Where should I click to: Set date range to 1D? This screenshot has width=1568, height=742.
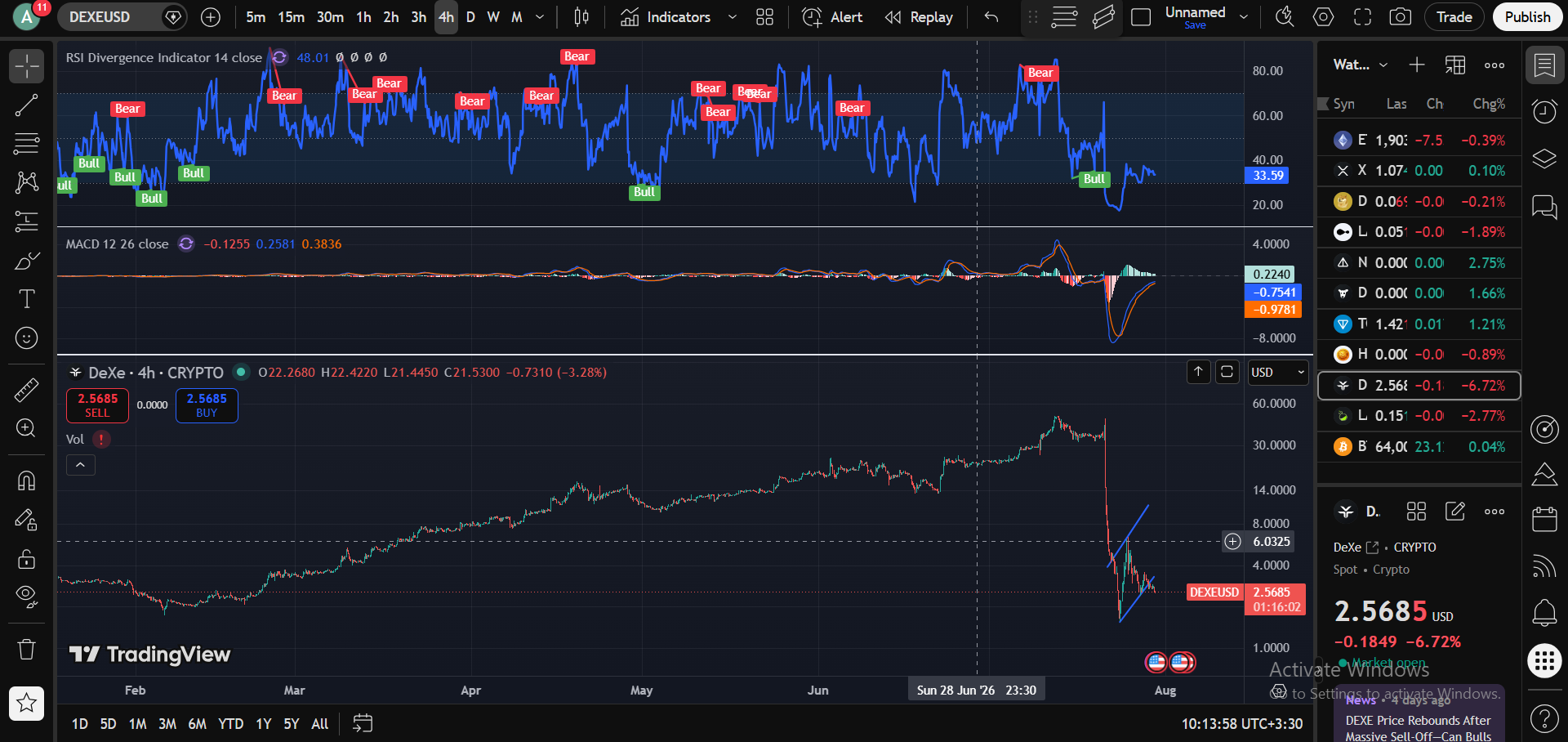[79, 723]
